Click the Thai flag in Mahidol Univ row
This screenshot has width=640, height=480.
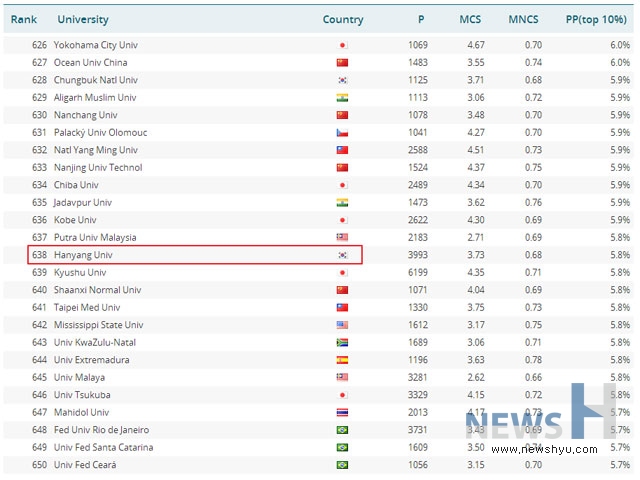tap(342, 412)
